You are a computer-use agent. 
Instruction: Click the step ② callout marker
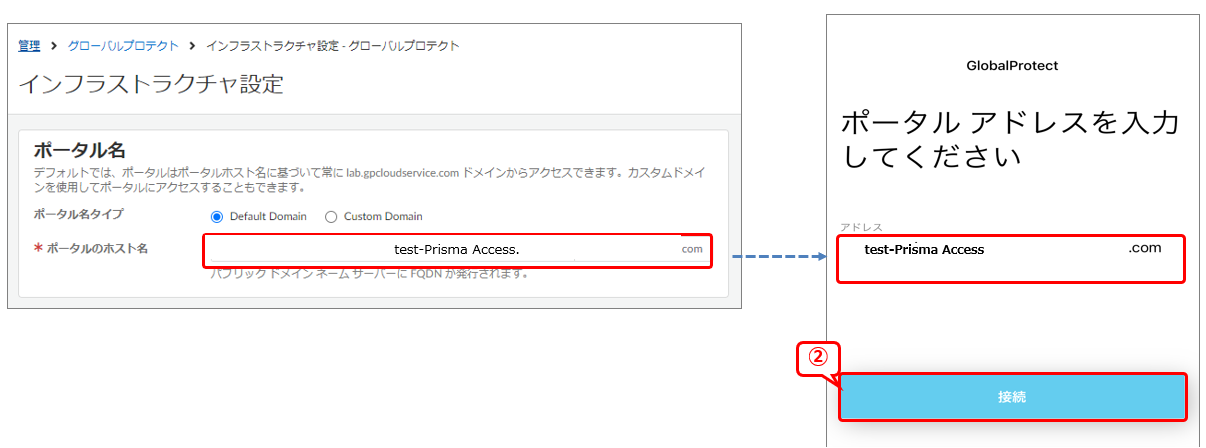818,358
